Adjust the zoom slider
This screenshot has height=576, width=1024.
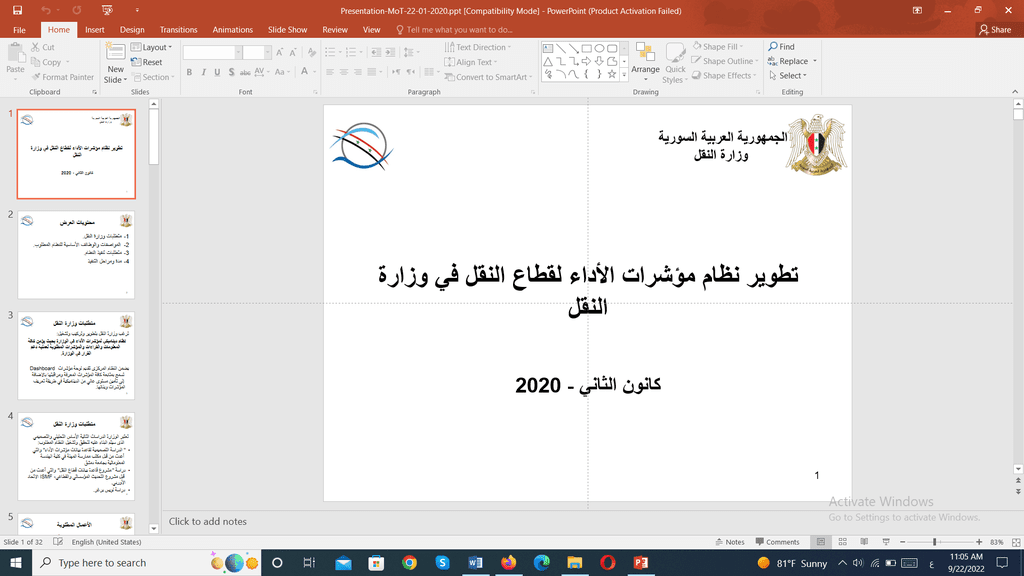click(935, 542)
